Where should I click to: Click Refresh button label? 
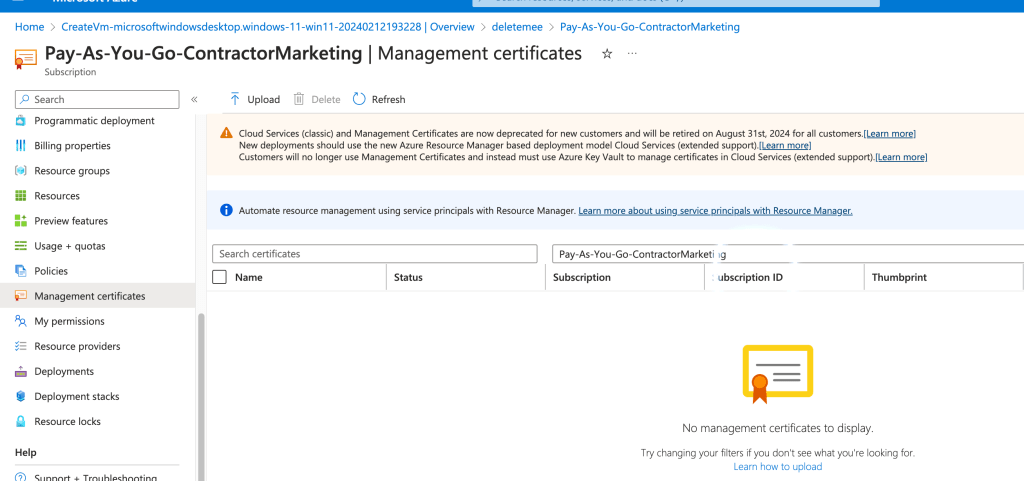[389, 99]
